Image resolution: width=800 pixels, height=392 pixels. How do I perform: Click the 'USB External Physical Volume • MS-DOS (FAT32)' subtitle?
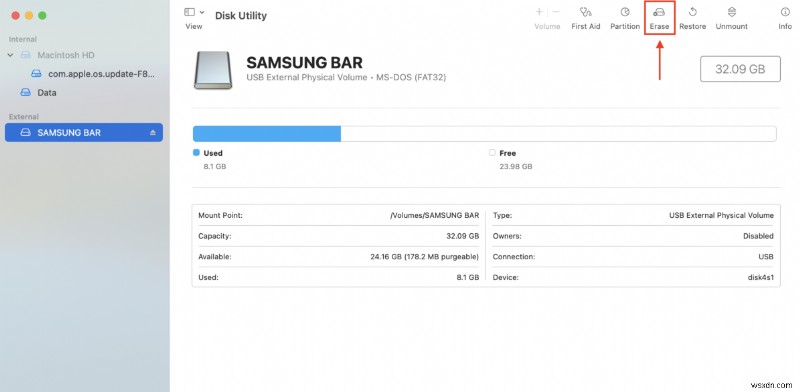346,78
